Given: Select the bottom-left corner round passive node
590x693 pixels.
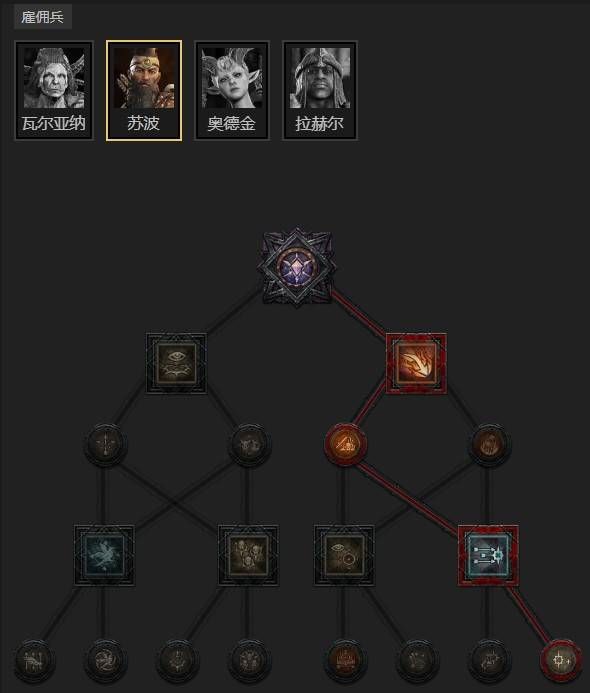Looking at the screenshot, I should [34, 660].
